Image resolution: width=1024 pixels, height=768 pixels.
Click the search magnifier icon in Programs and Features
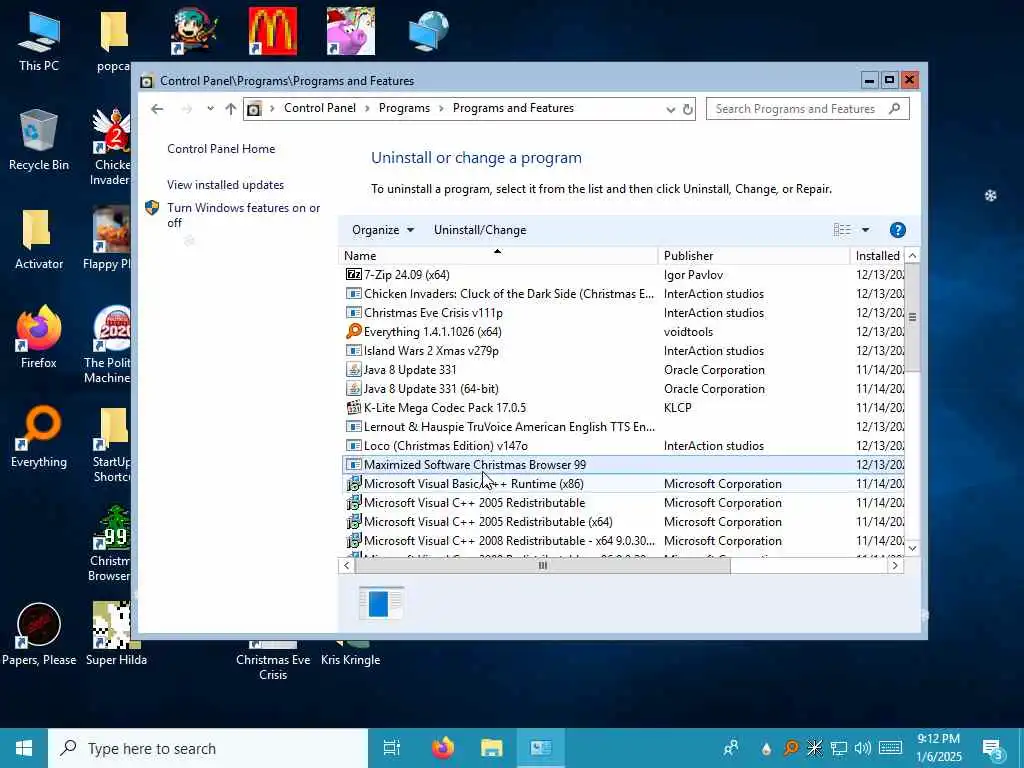[x=895, y=108]
